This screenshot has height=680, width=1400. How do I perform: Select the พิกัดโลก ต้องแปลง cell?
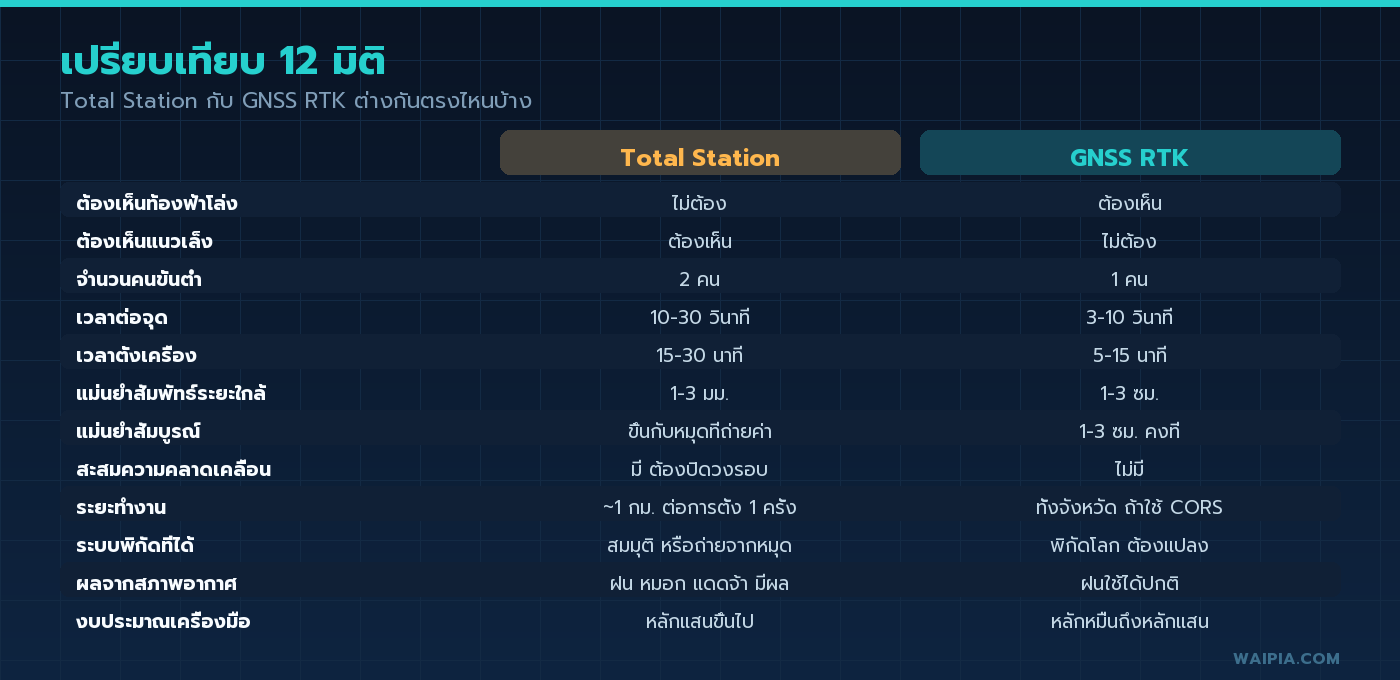(x=1130, y=546)
